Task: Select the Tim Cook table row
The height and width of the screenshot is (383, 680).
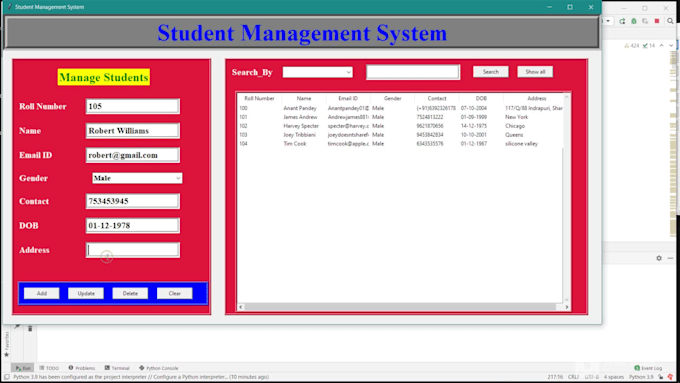Action: pyautogui.click(x=400, y=144)
